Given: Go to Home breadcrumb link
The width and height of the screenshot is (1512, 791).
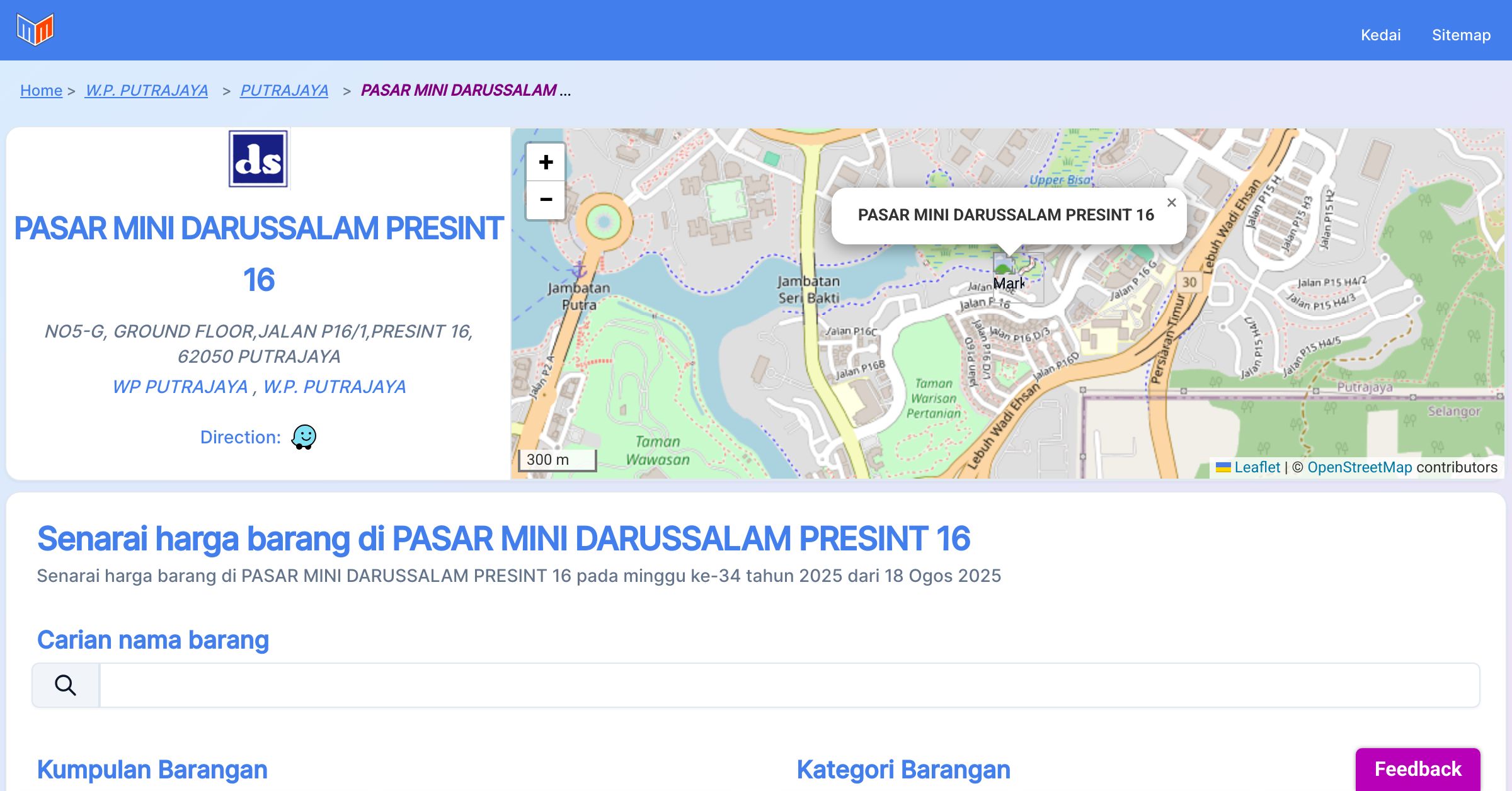Looking at the screenshot, I should click(x=41, y=91).
